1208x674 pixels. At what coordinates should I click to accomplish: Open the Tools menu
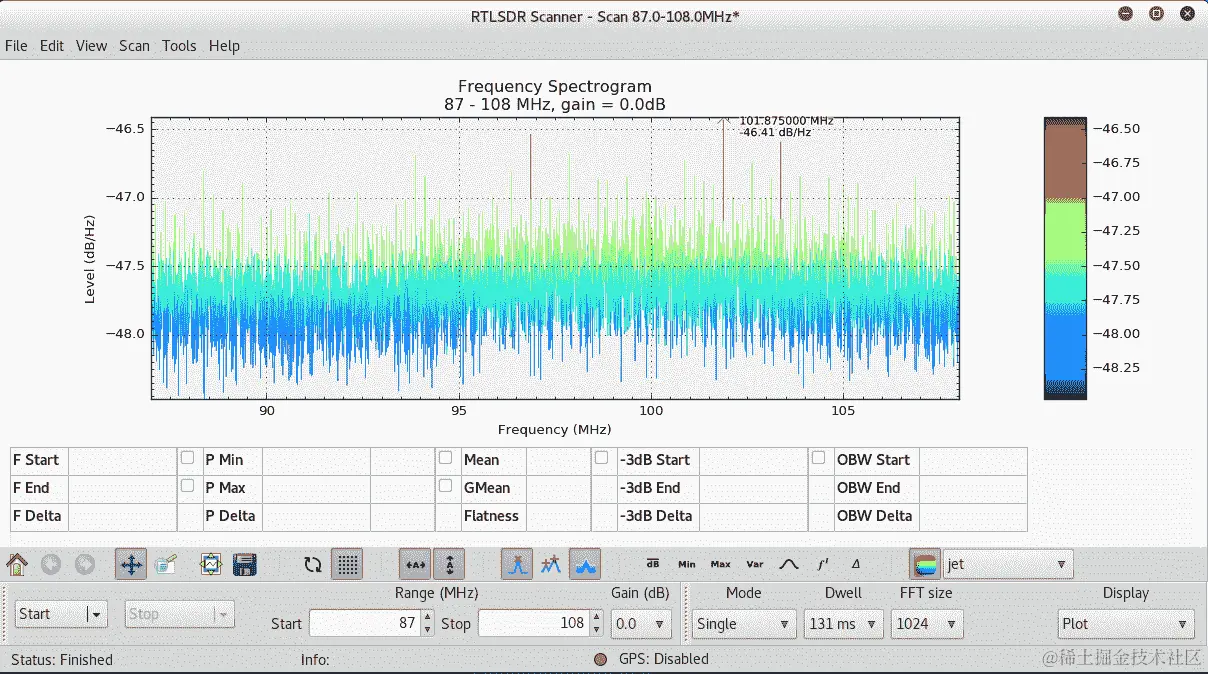[x=179, y=46]
